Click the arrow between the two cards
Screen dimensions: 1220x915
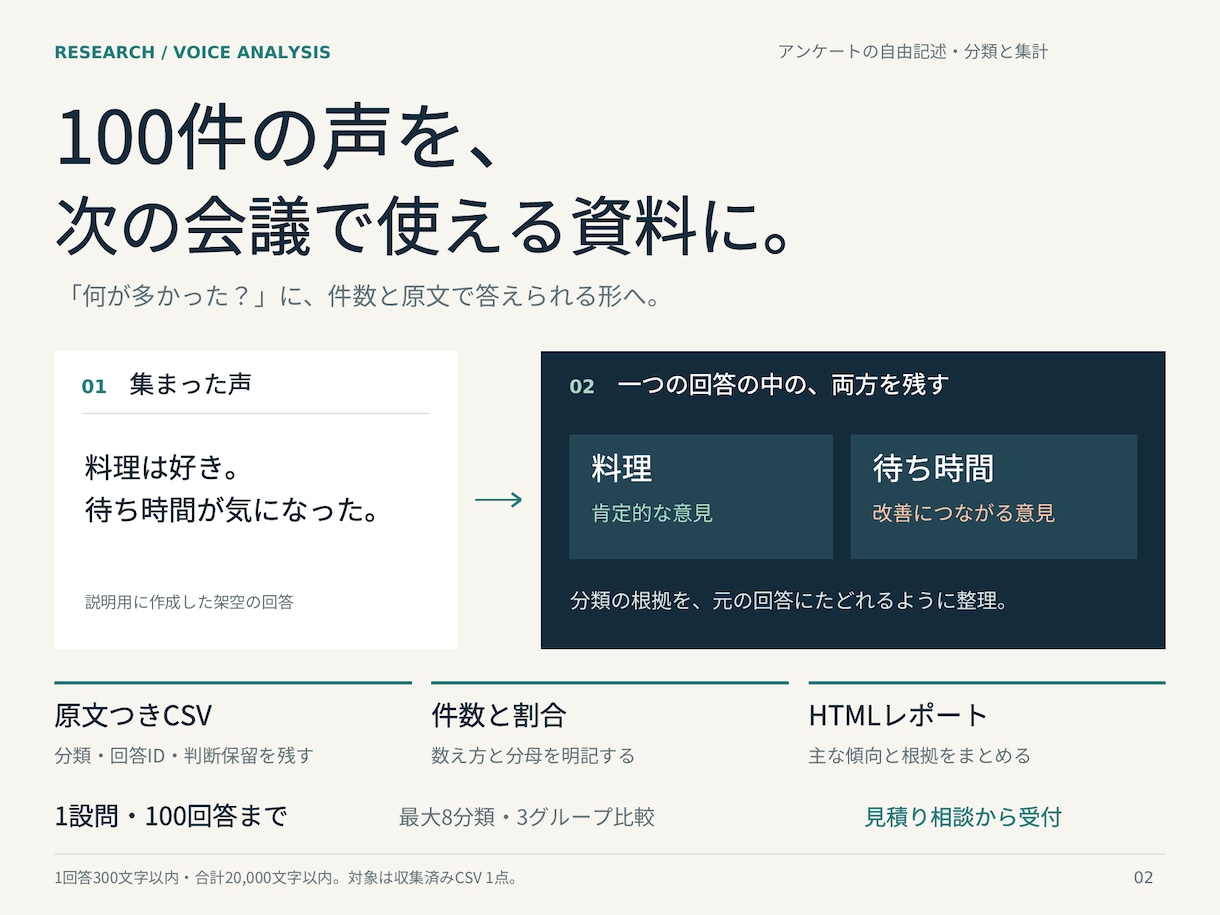click(498, 500)
